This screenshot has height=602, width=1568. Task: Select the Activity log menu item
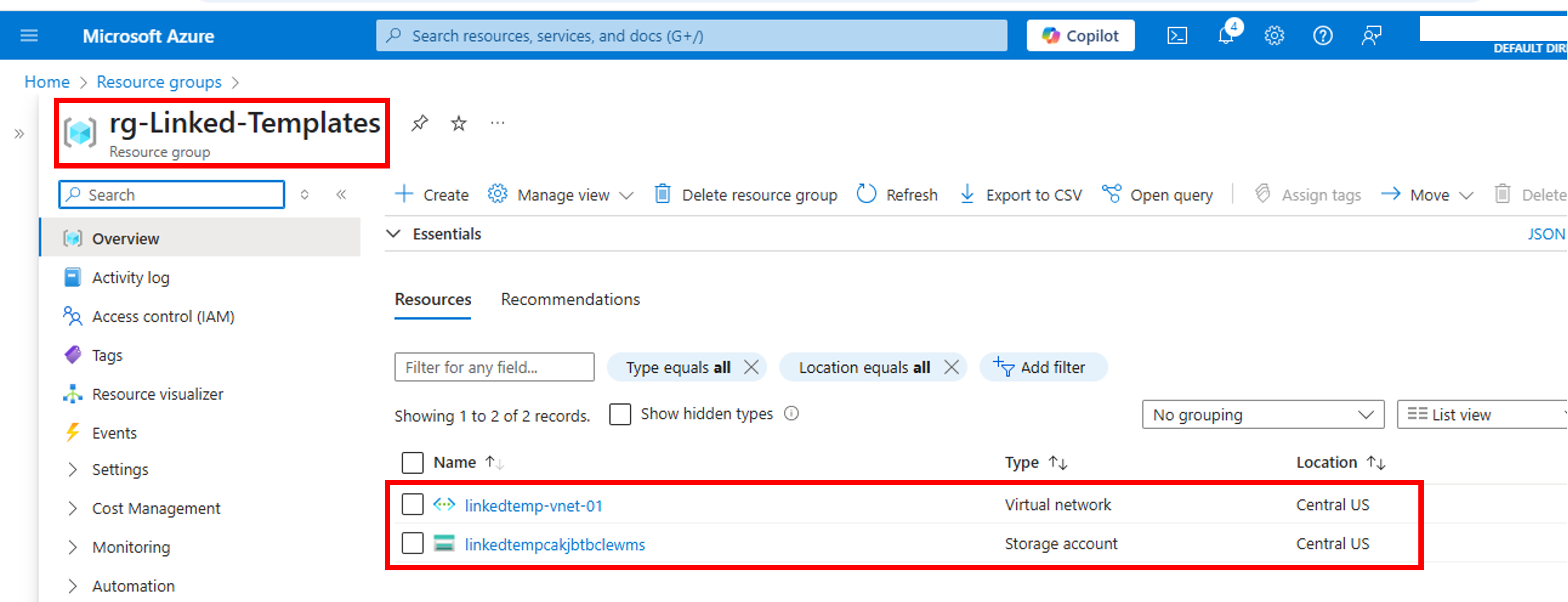pyautogui.click(x=131, y=277)
